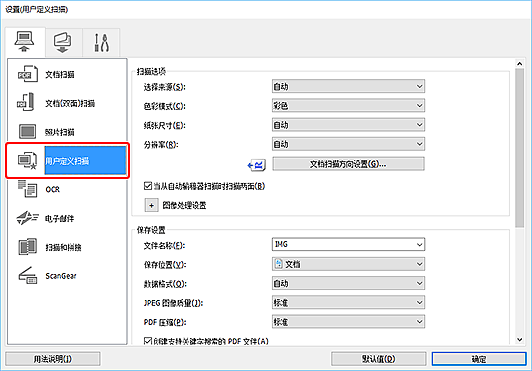
Task: Click the 用法说明 instructions button
Action: 53,359
